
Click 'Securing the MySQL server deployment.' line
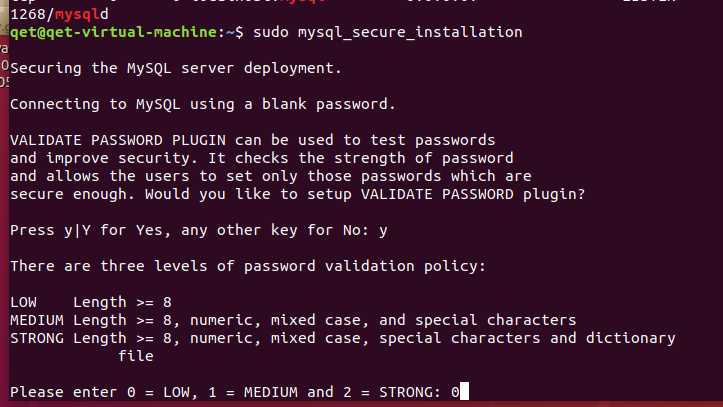[176, 68]
